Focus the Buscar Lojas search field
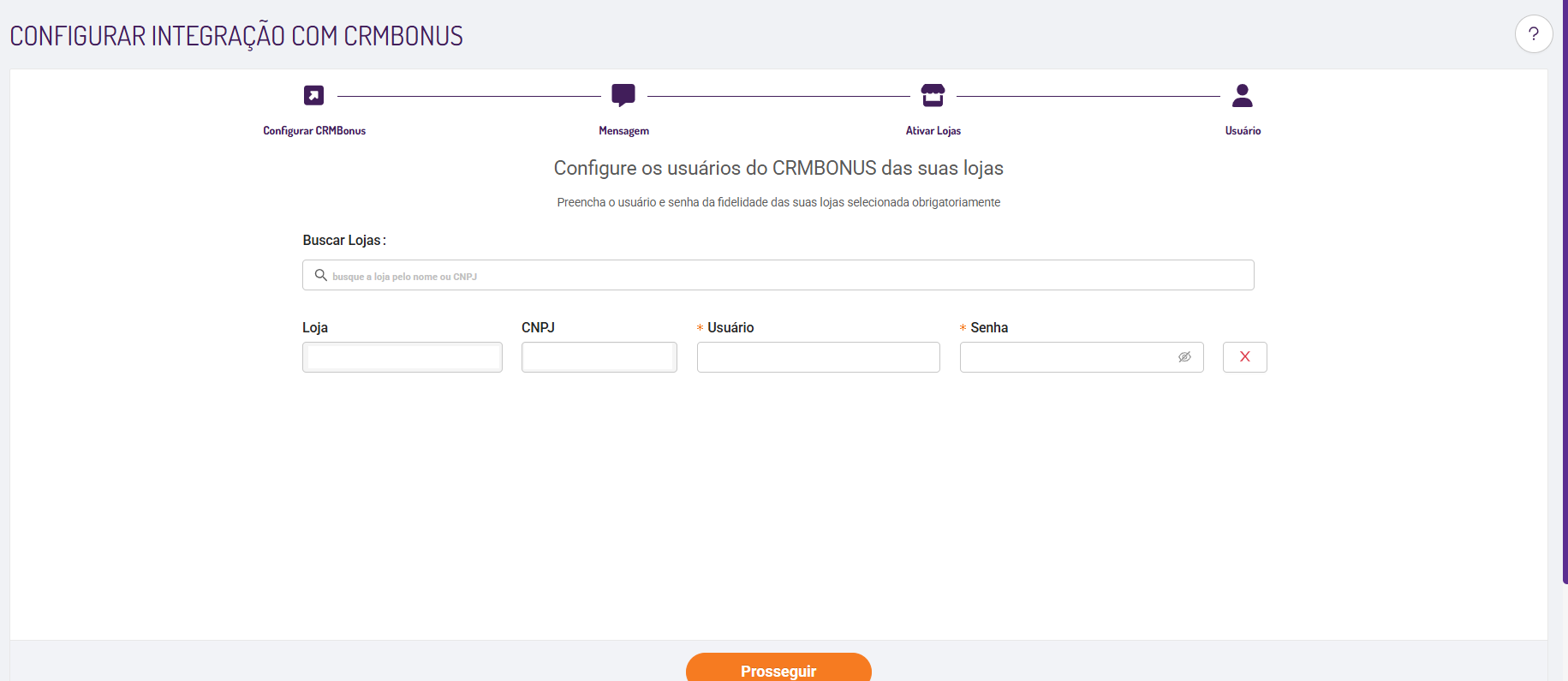 778,275
